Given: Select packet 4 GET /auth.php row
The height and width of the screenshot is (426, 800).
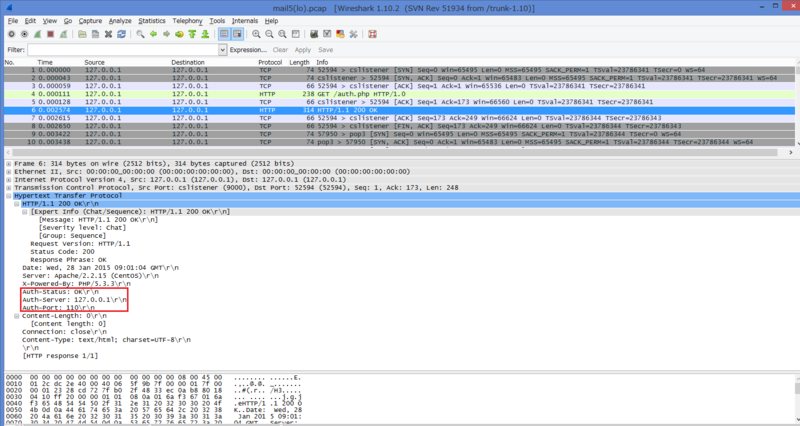Looking at the screenshot, I should click(399, 94).
